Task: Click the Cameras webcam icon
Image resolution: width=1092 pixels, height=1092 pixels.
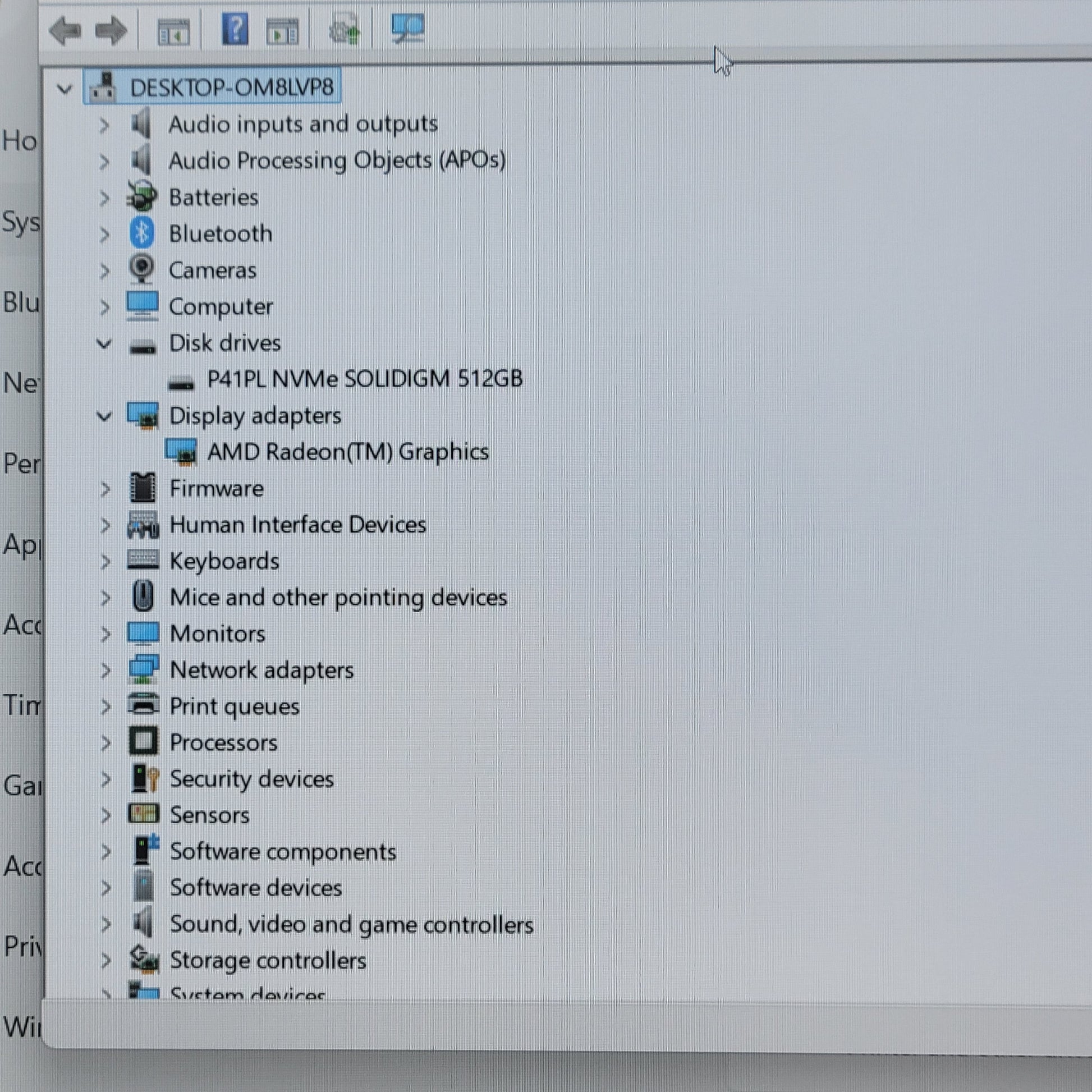Action: tap(142, 269)
